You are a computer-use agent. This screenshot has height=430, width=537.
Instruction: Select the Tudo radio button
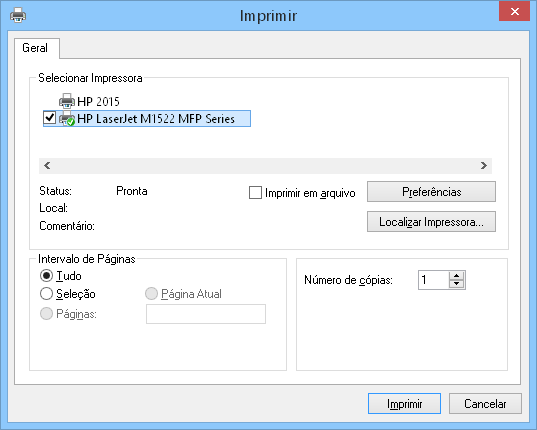pos(46,276)
